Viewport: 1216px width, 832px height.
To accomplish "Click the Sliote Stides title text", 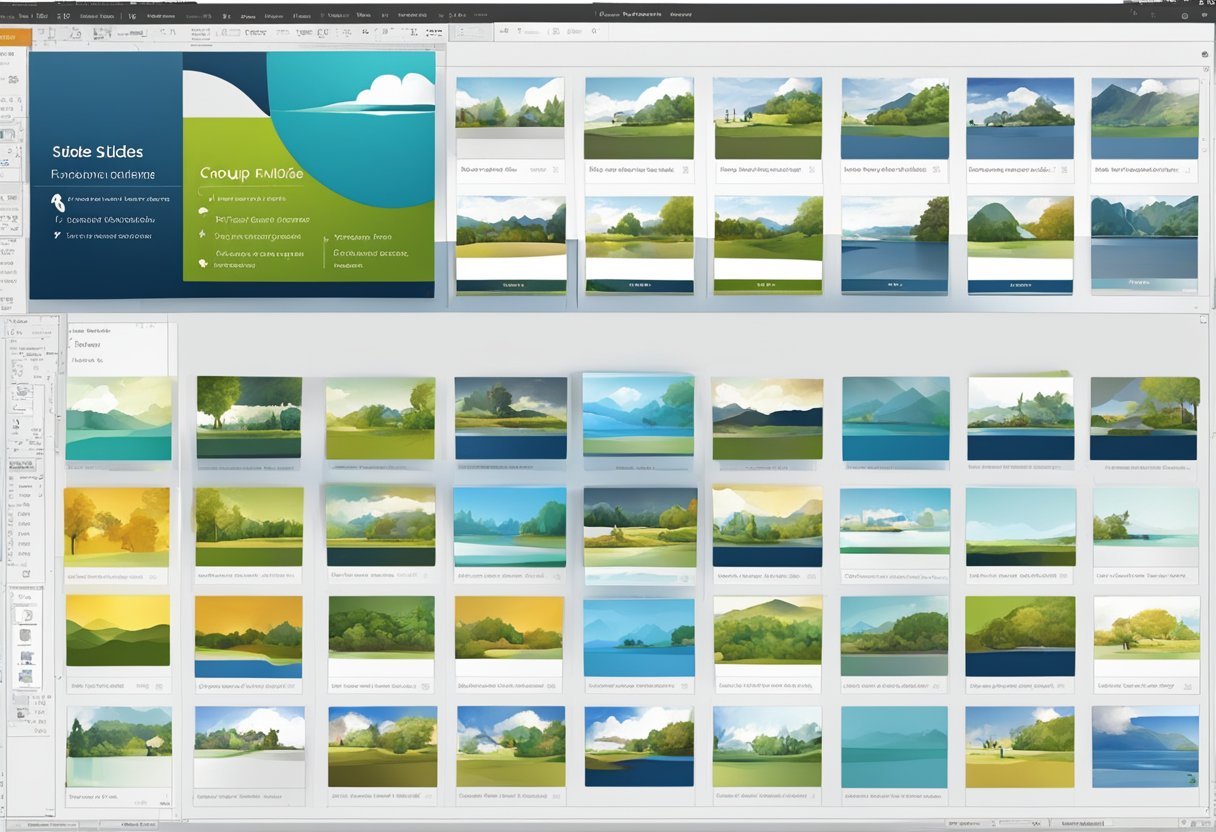I will (97, 152).
